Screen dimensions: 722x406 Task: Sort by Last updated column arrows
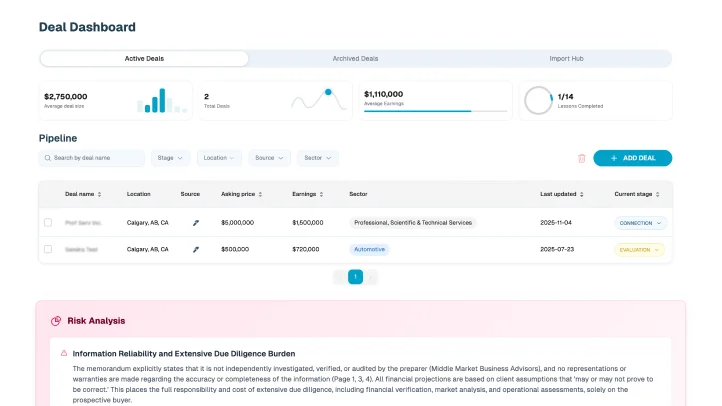pos(582,194)
